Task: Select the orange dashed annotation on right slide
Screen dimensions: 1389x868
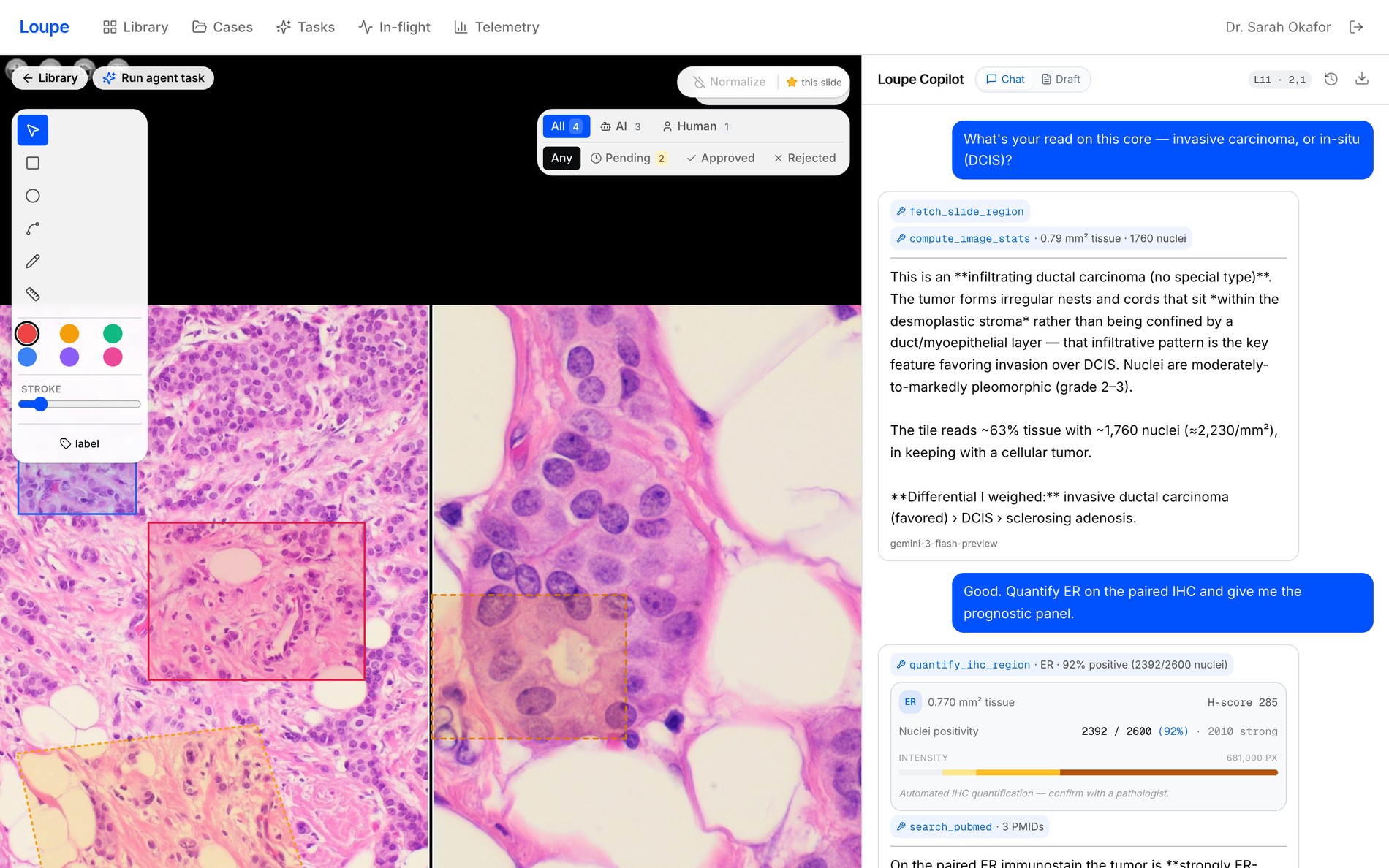Action: (529, 666)
